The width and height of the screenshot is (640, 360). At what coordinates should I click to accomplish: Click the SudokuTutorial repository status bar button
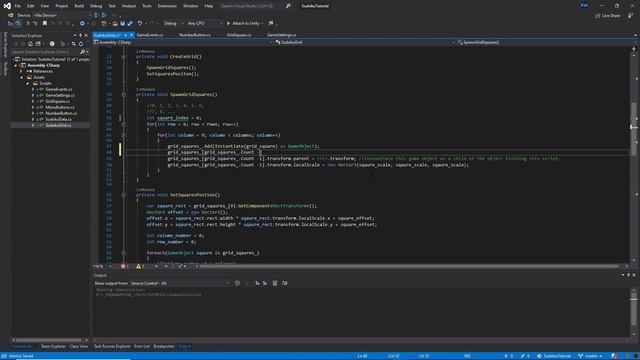553,356
